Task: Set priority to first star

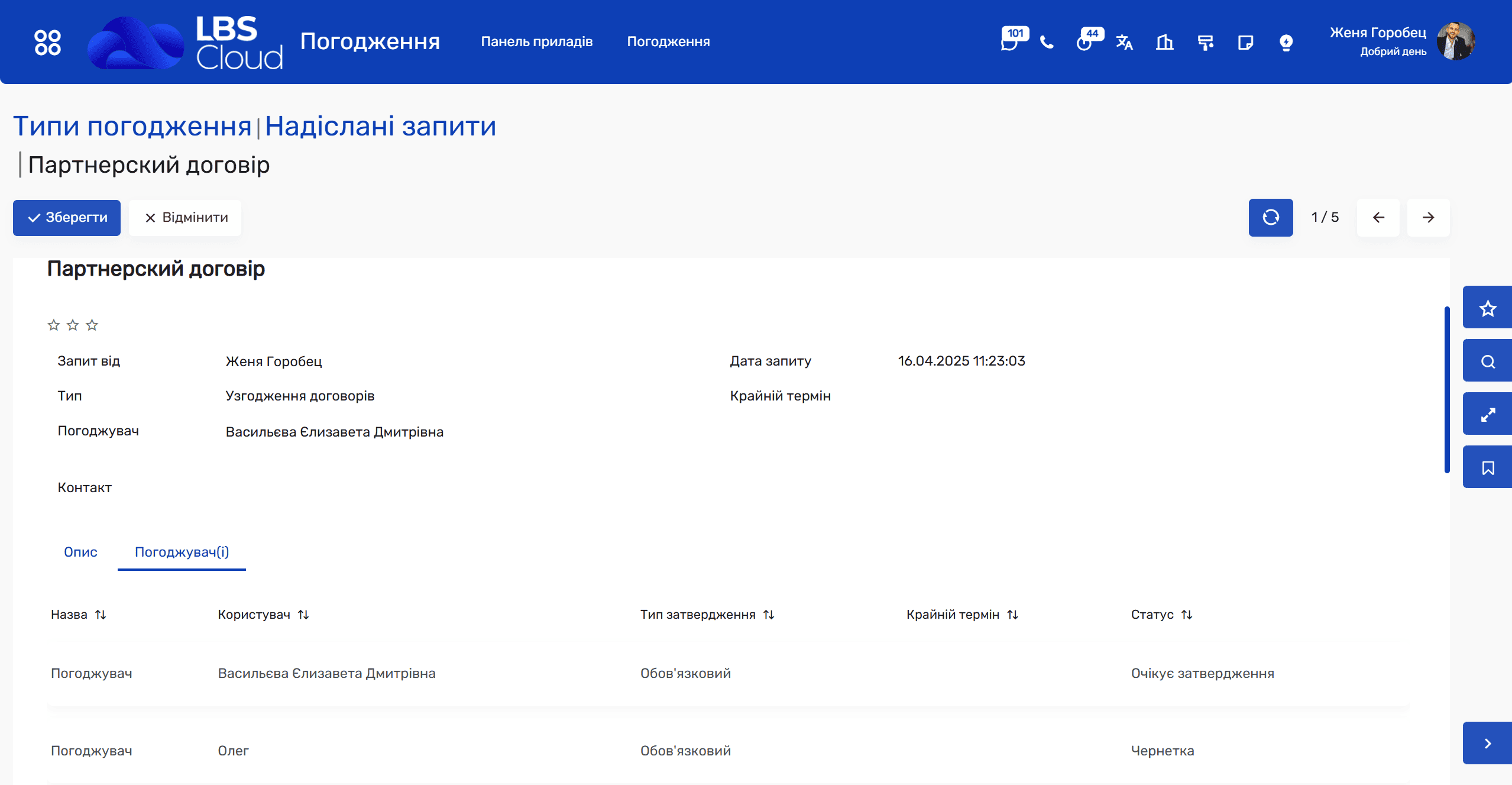Action: click(x=54, y=325)
